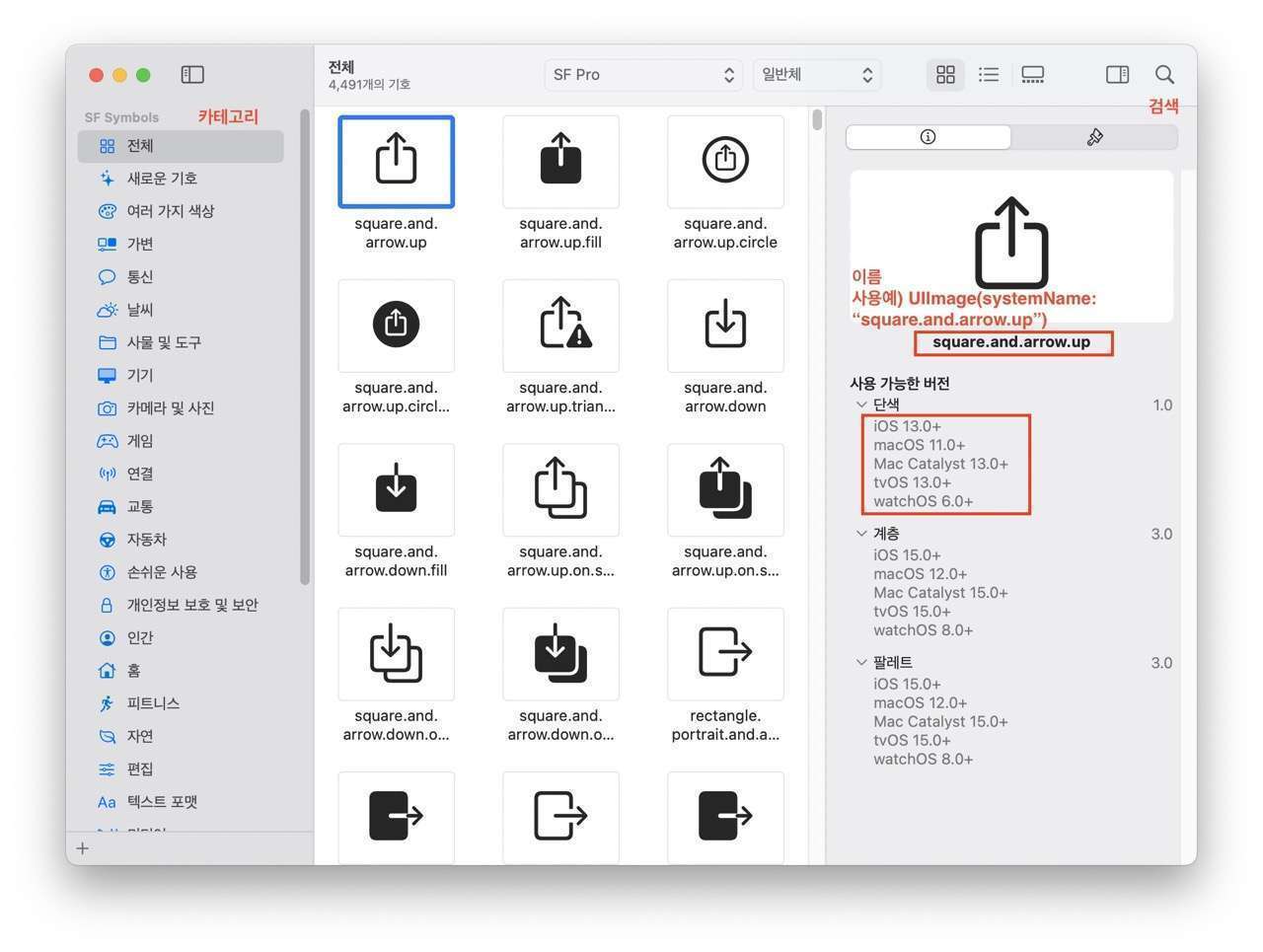Click the plus button to add collection

[x=83, y=848]
